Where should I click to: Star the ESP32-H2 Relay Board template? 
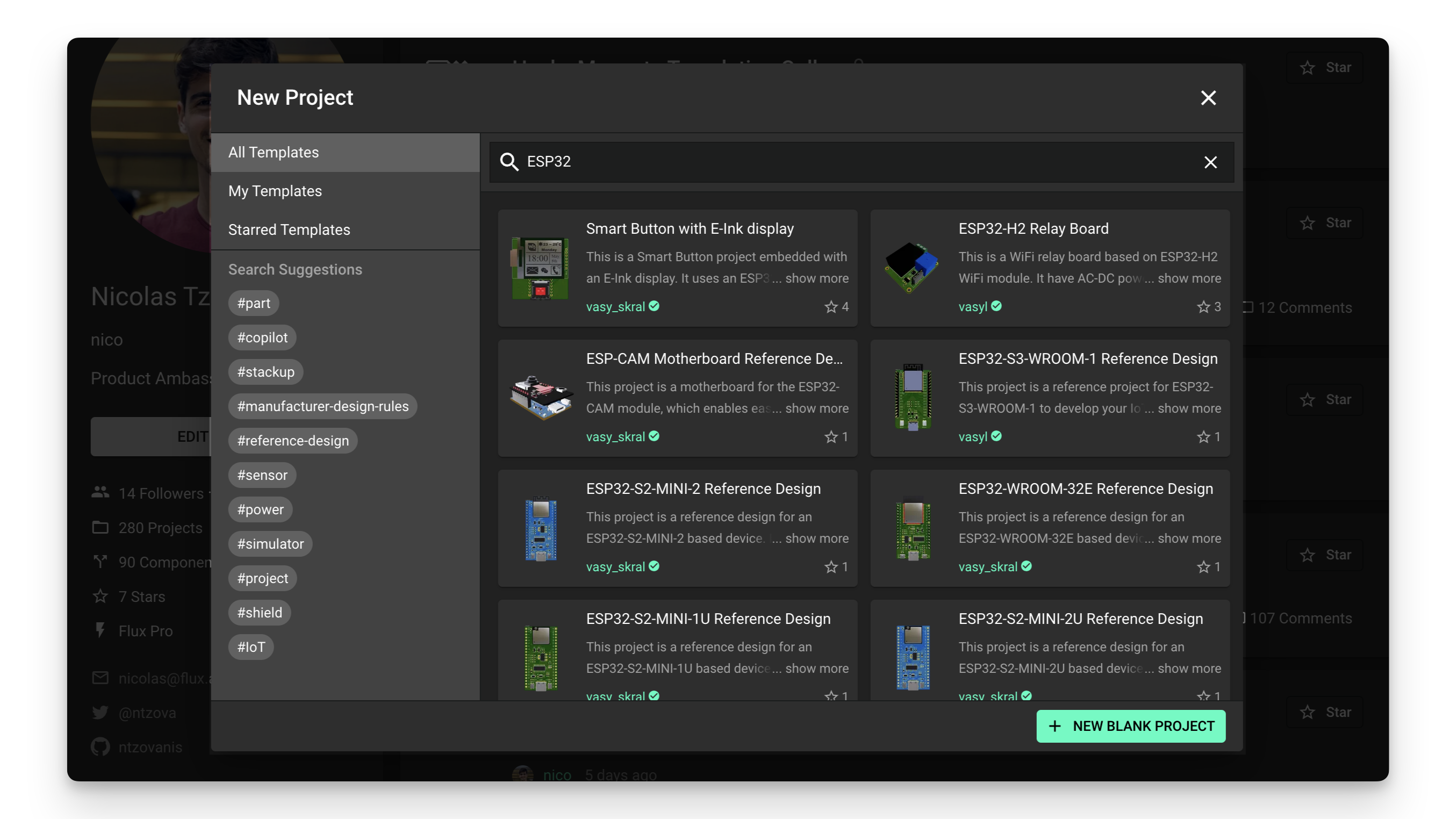(1203, 307)
